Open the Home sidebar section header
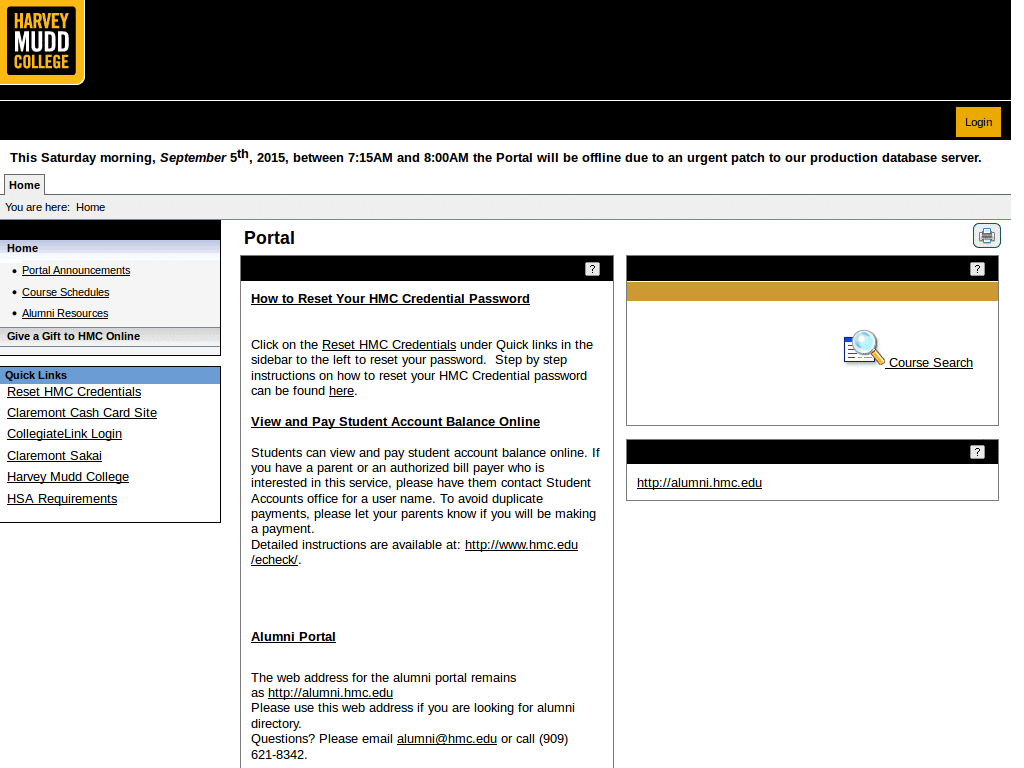This screenshot has width=1024, height=768. pyautogui.click(x=110, y=248)
